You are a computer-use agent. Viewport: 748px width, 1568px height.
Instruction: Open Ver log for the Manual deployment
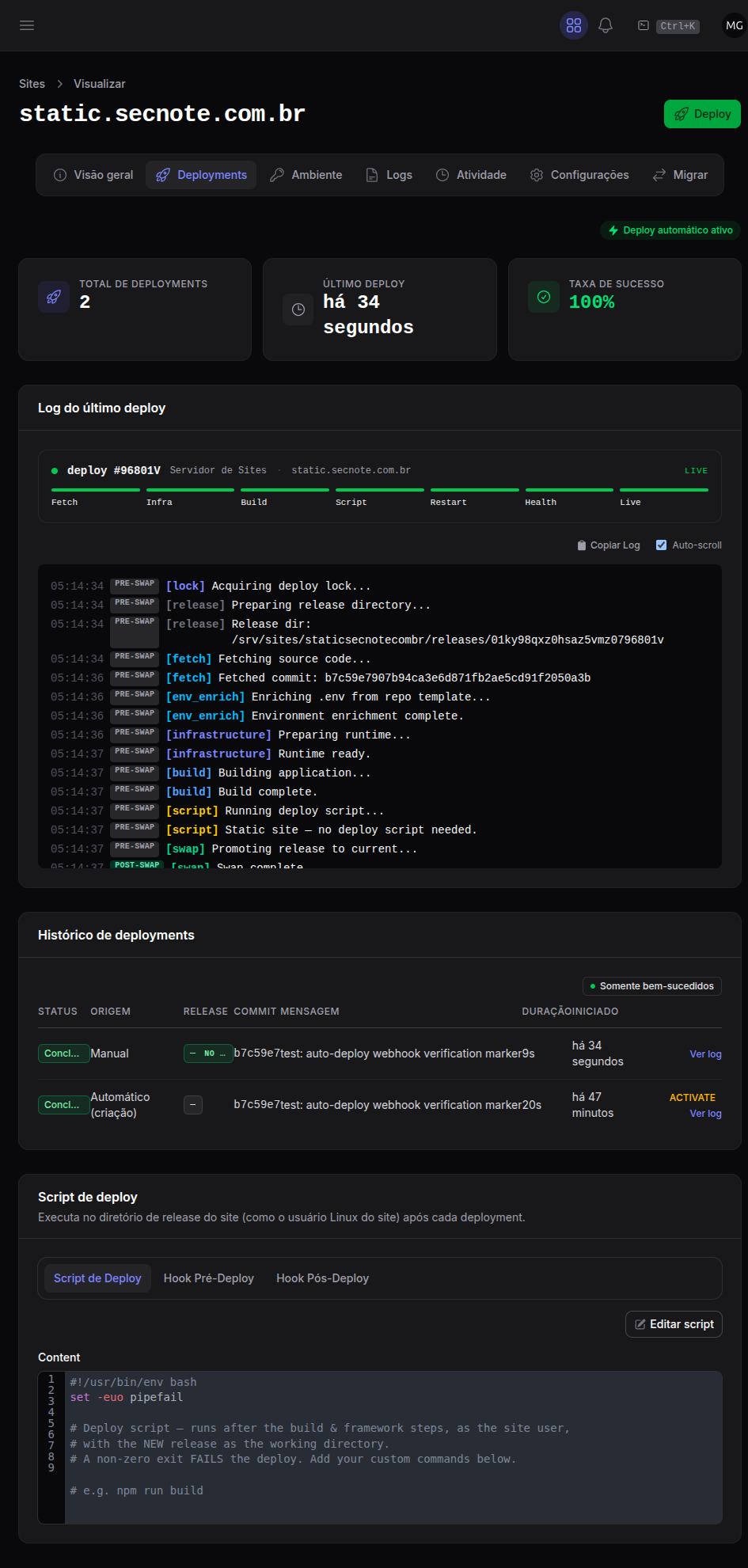(705, 1054)
